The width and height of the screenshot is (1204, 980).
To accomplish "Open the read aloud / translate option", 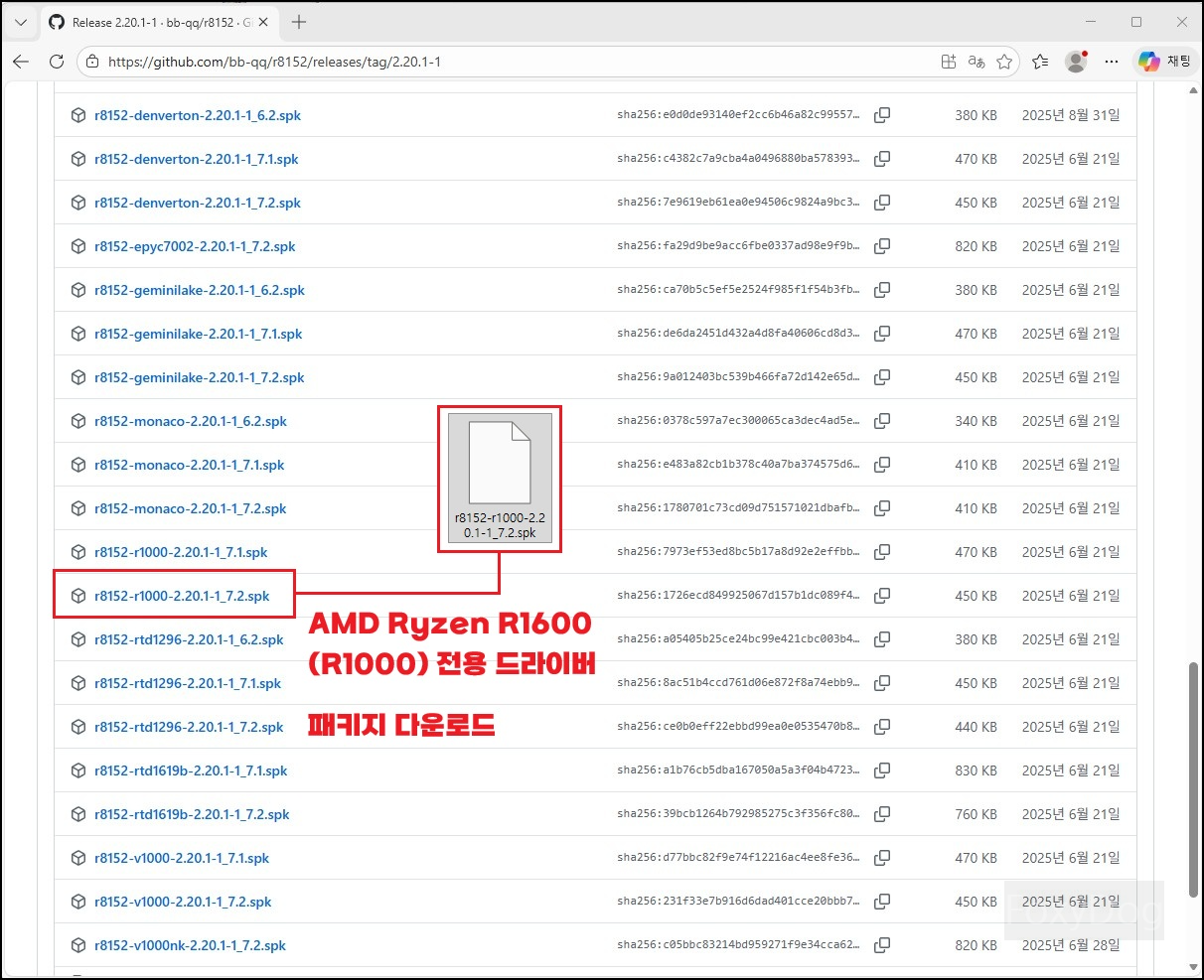I will click(977, 62).
